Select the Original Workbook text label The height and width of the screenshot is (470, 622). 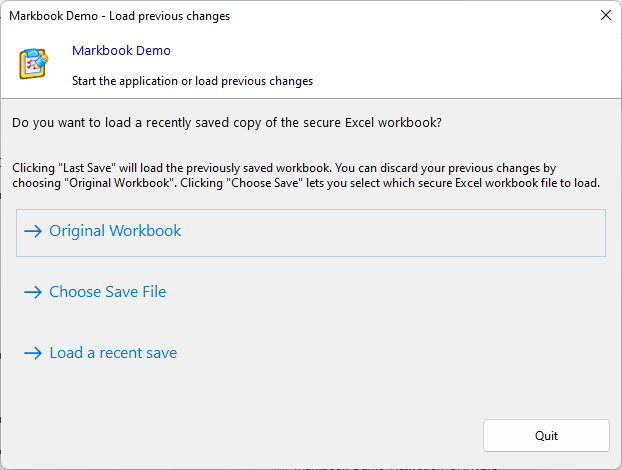click(115, 231)
